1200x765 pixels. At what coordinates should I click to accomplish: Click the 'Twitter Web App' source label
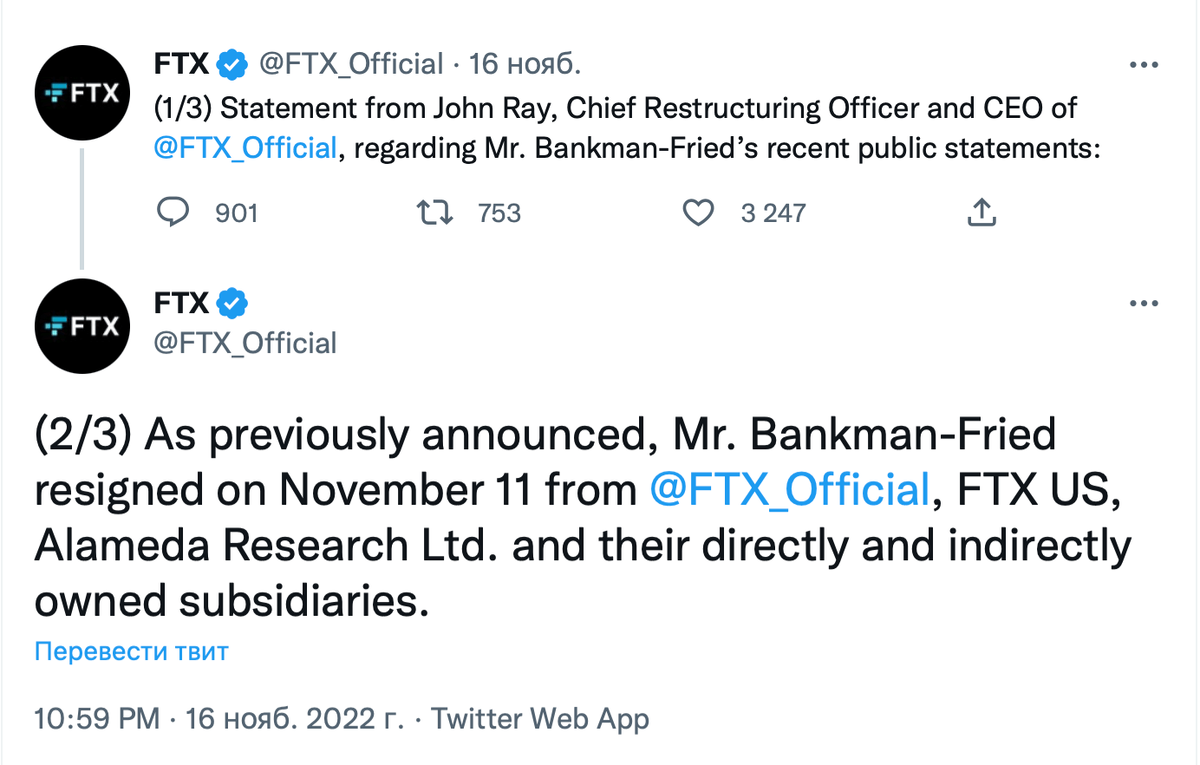tap(540, 718)
